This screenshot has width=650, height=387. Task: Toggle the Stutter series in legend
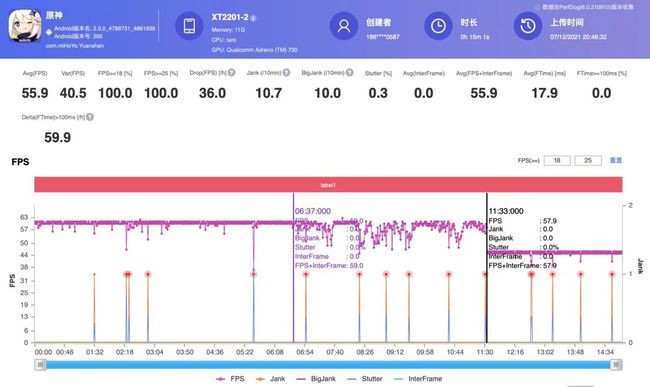(x=365, y=379)
